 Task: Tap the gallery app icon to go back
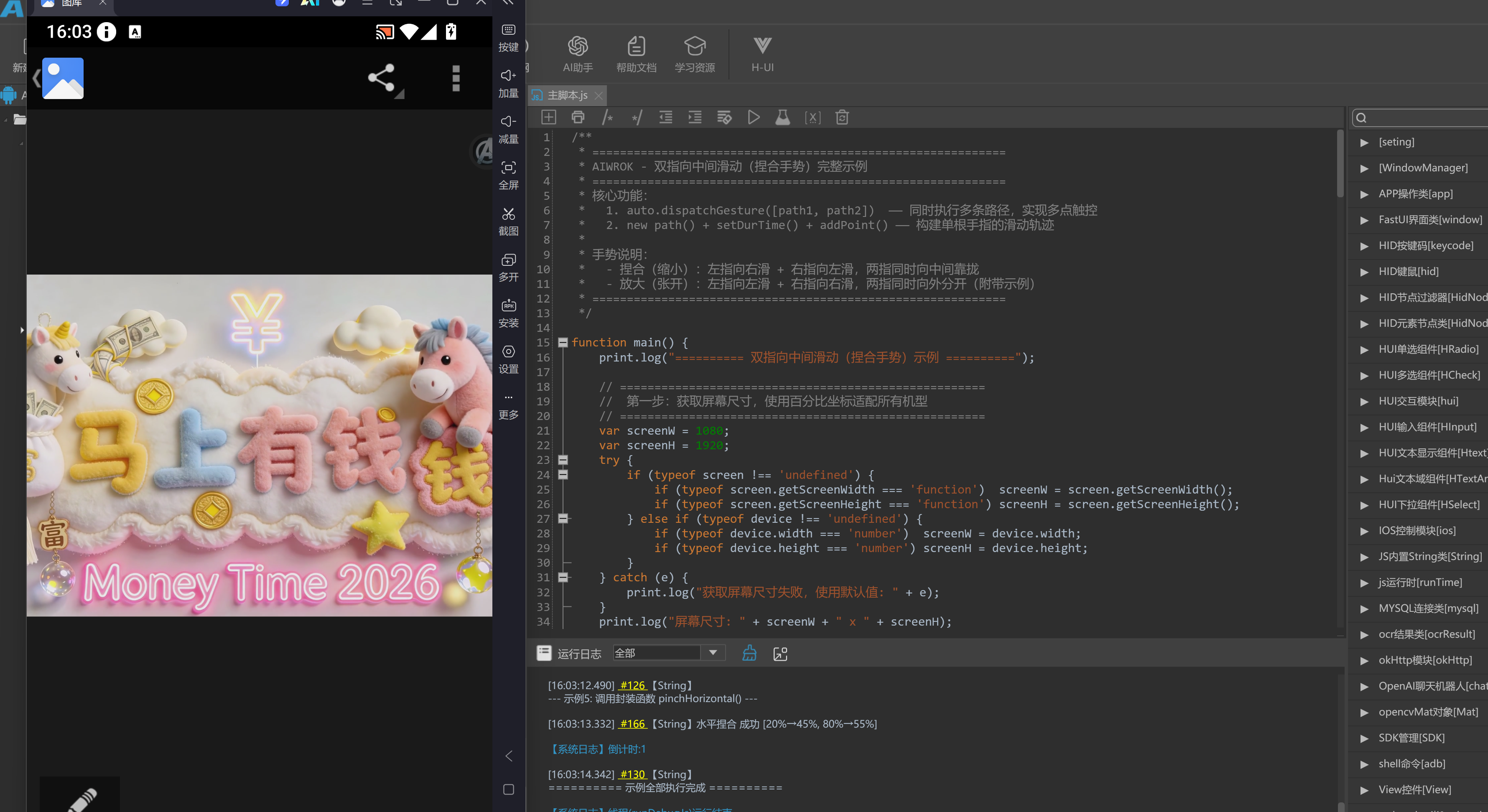point(62,78)
